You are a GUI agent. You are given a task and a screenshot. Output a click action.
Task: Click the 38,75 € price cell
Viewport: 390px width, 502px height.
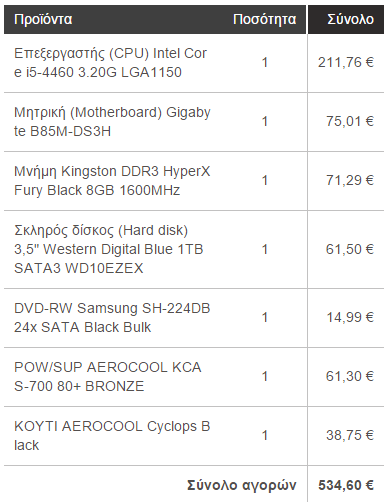coord(350,435)
